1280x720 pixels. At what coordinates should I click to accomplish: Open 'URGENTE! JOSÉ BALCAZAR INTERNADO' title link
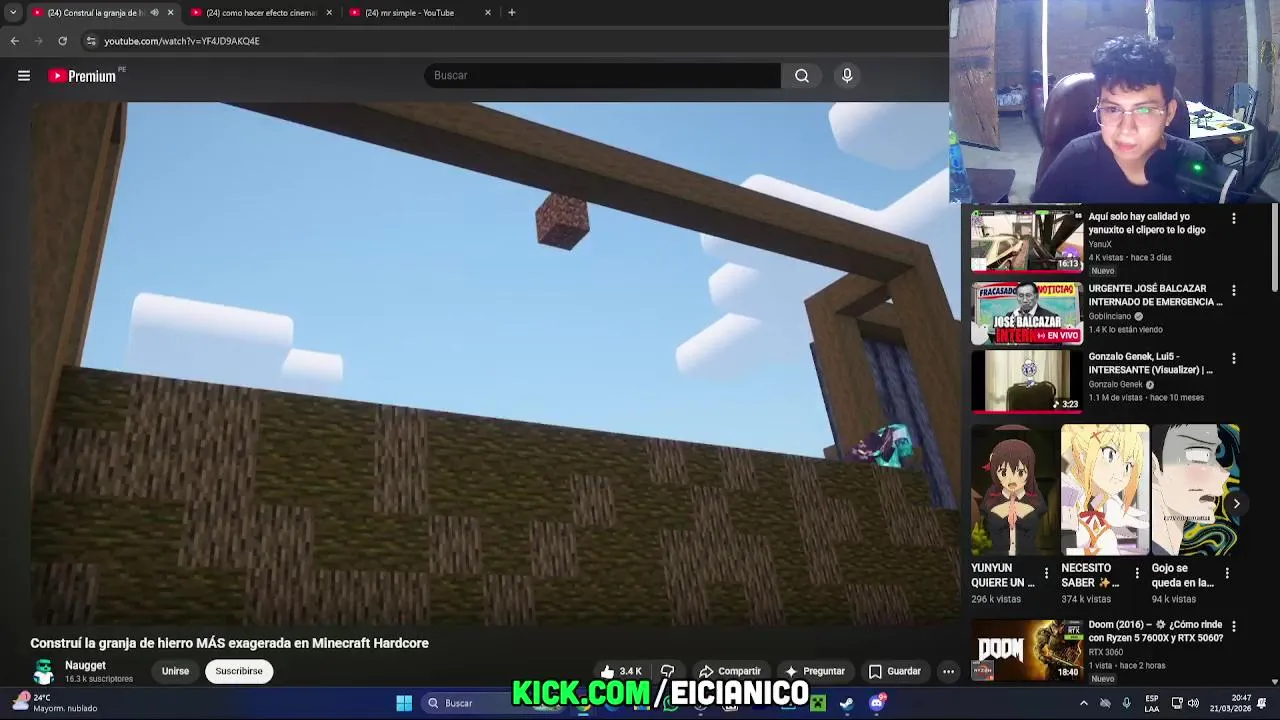click(x=1155, y=295)
